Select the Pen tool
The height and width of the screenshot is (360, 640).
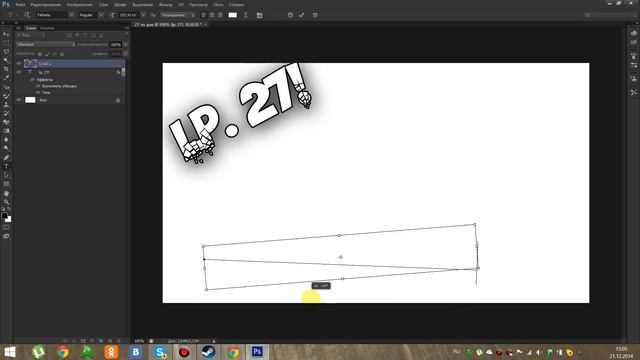point(6,158)
